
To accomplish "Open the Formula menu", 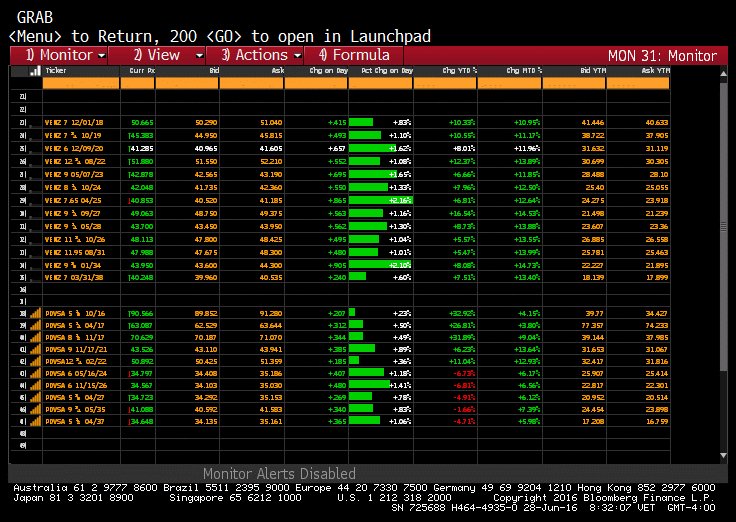I will pyautogui.click(x=354, y=55).
